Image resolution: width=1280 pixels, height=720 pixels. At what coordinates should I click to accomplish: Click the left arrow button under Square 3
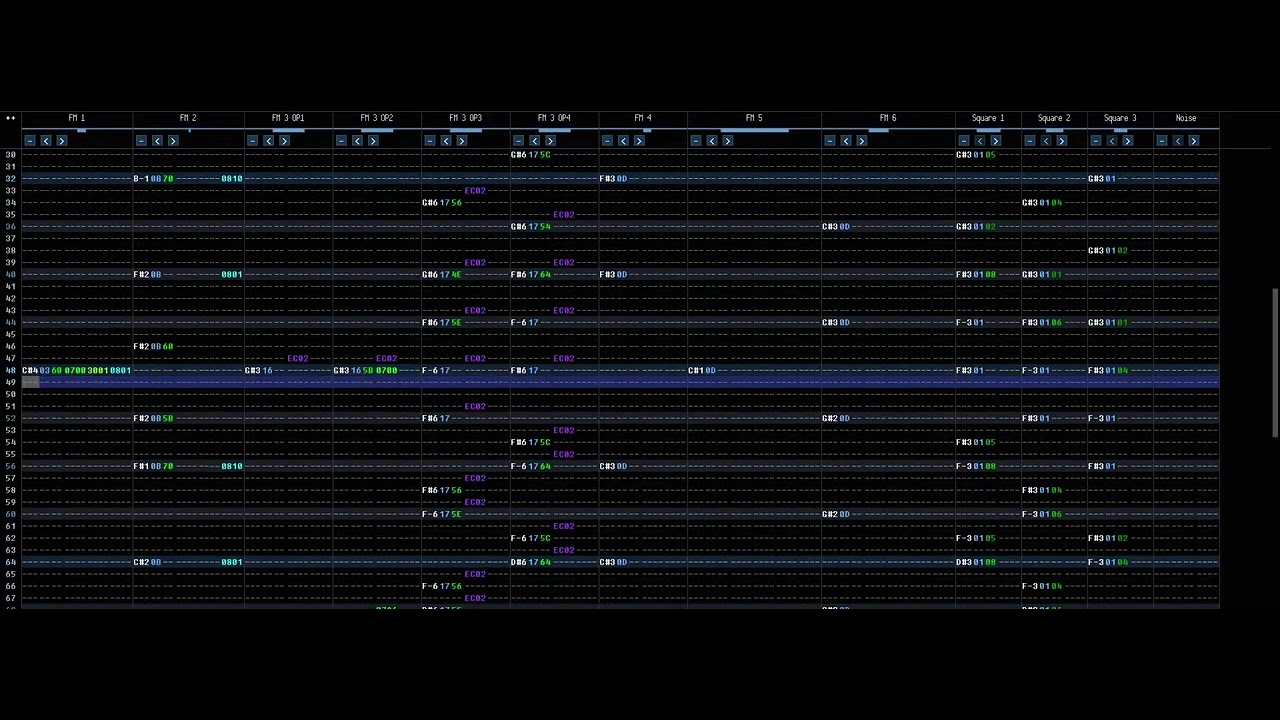pos(1112,141)
